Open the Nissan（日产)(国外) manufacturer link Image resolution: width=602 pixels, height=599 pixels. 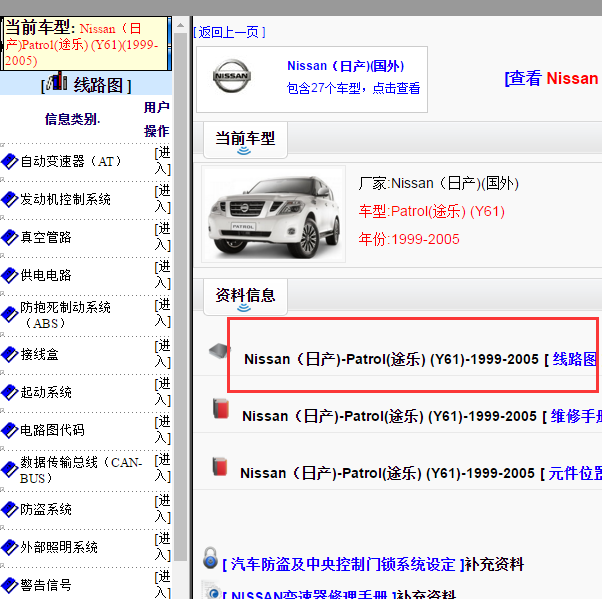click(x=346, y=66)
